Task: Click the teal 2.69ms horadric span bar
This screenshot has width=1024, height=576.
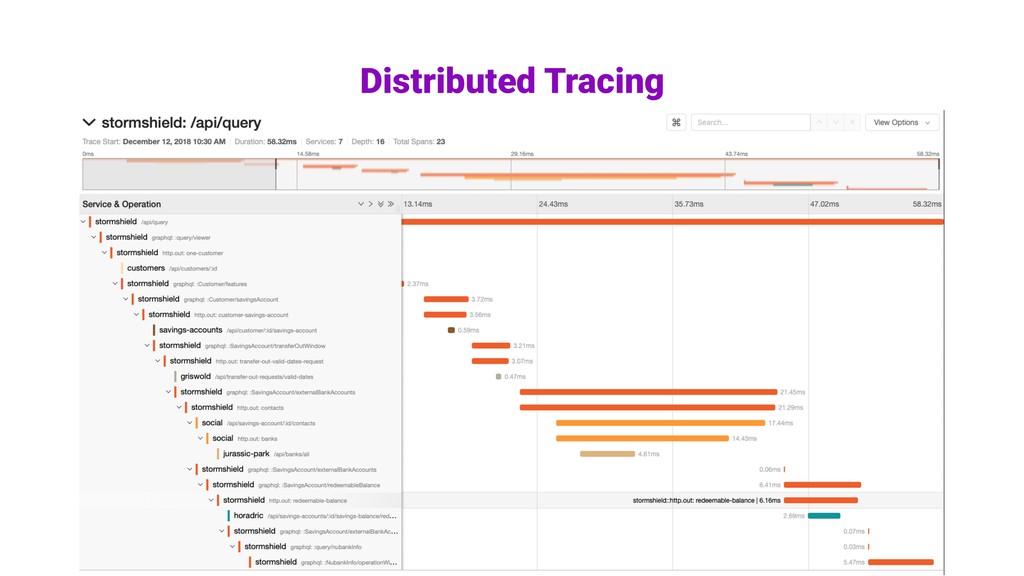Action: tap(824, 516)
